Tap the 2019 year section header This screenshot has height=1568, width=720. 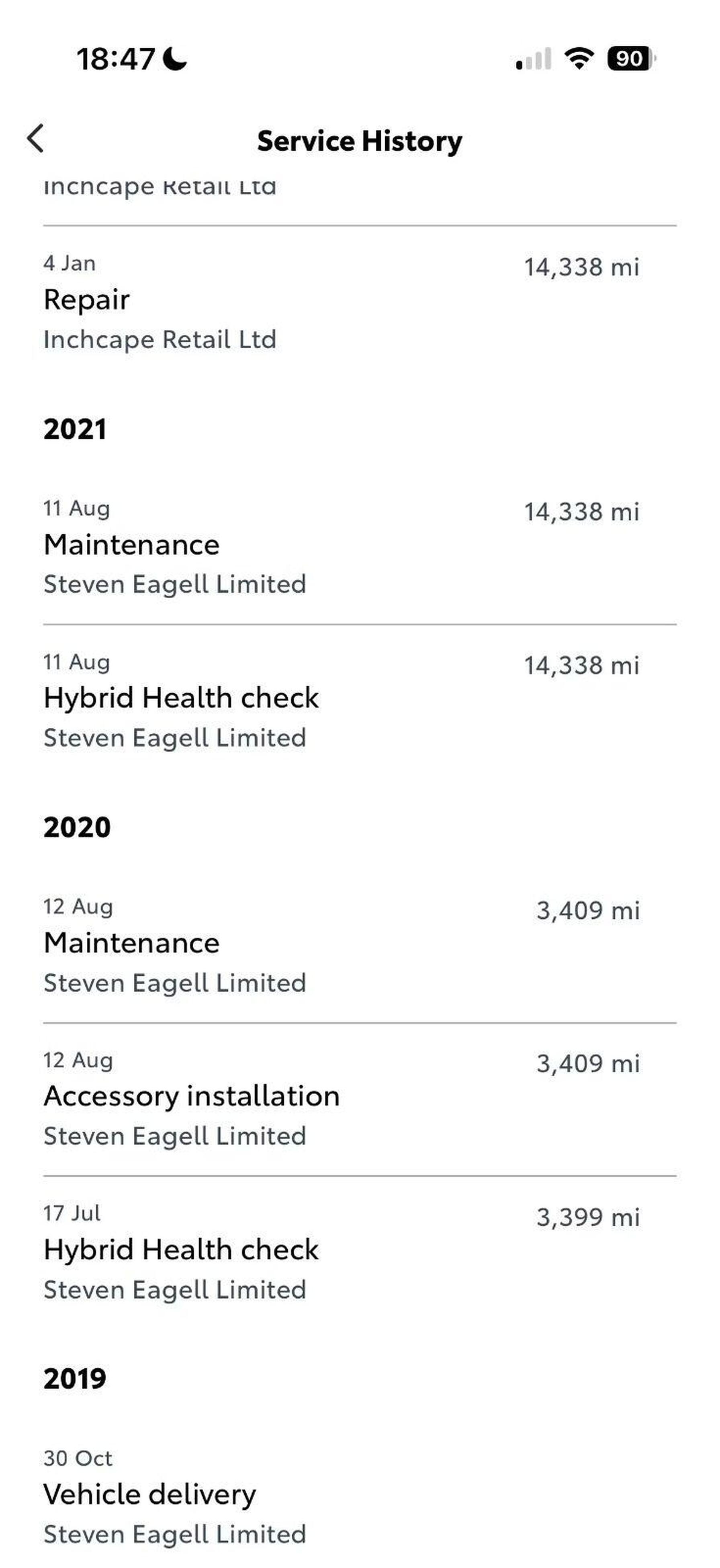tap(75, 1379)
